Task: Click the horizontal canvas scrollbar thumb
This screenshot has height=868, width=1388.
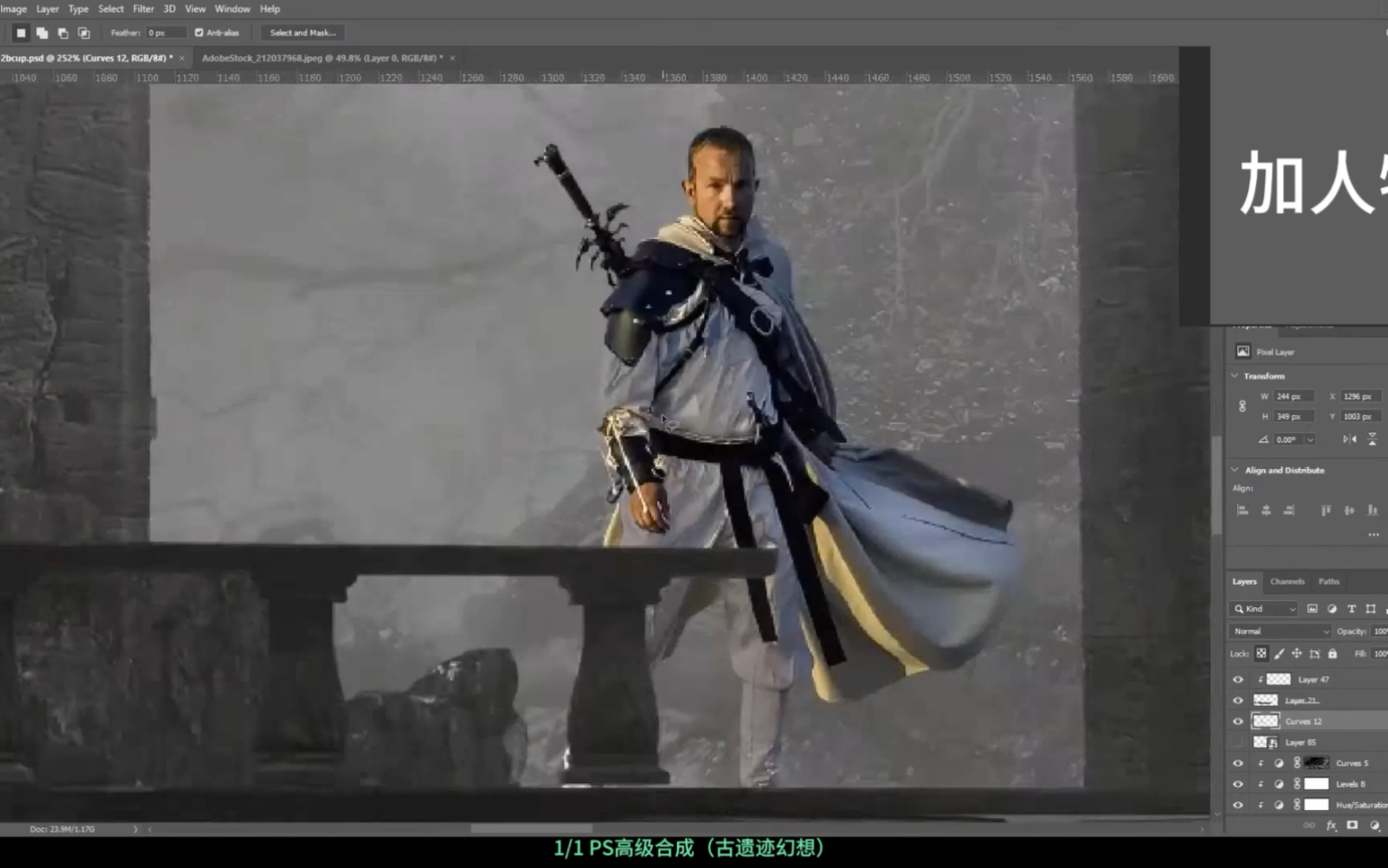Action: (531, 829)
